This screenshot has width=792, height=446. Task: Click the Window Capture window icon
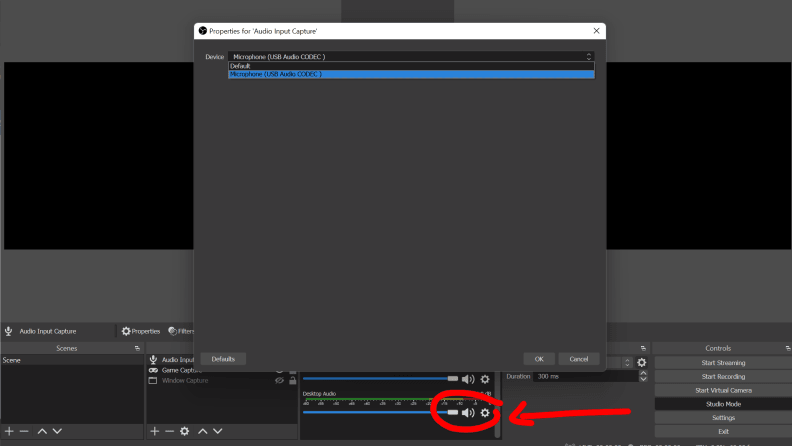point(153,380)
